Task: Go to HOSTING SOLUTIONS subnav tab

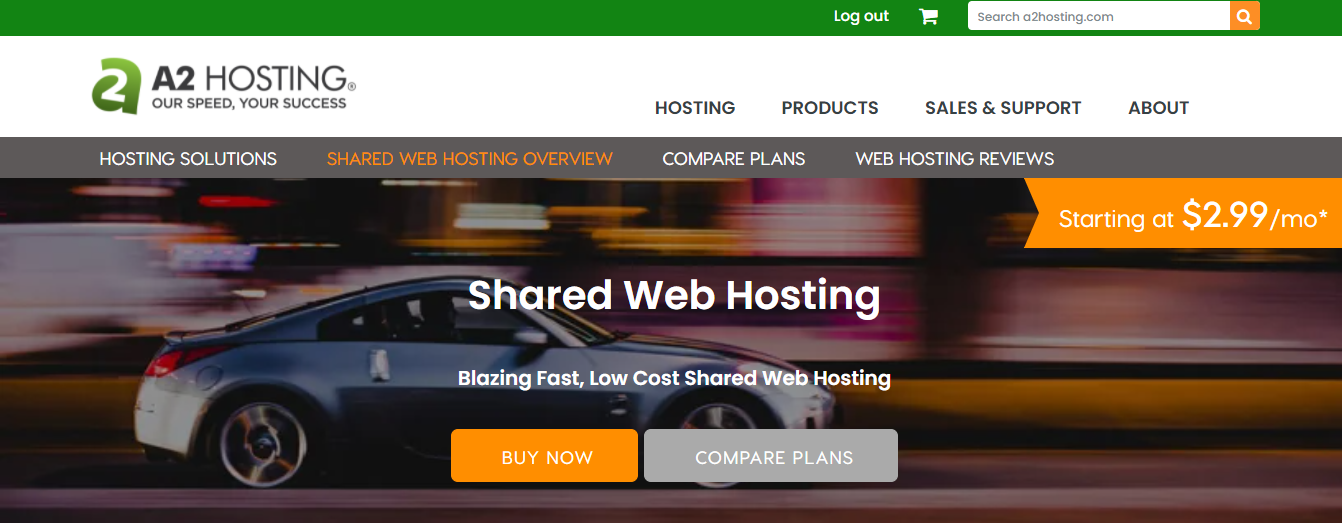Action: click(188, 158)
